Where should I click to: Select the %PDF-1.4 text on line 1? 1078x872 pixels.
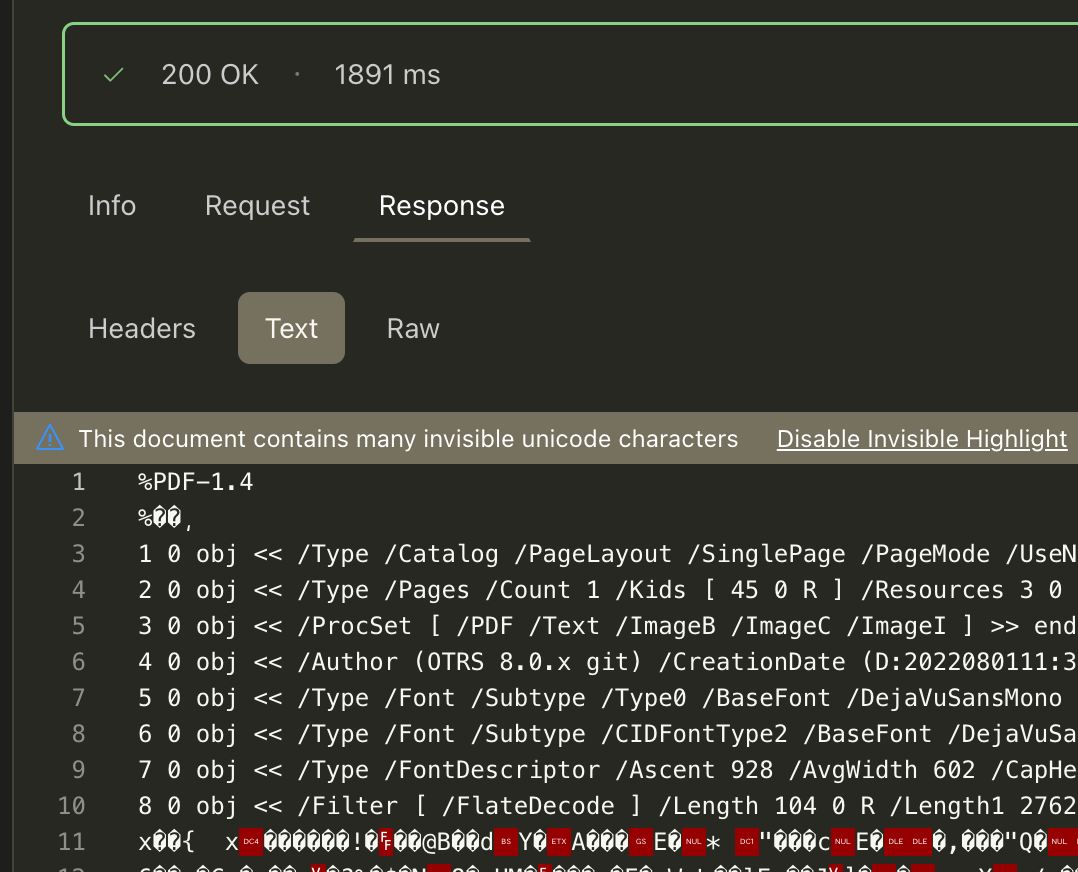click(195, 482)
